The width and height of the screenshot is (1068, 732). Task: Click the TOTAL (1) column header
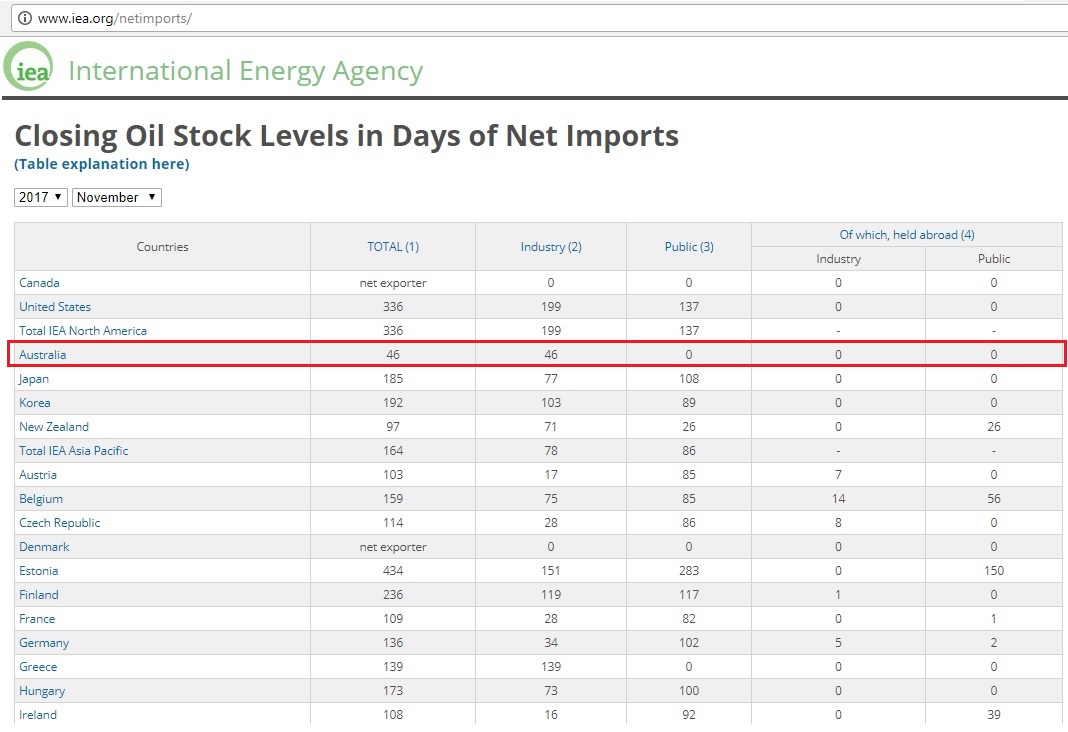tap(393, 247)
